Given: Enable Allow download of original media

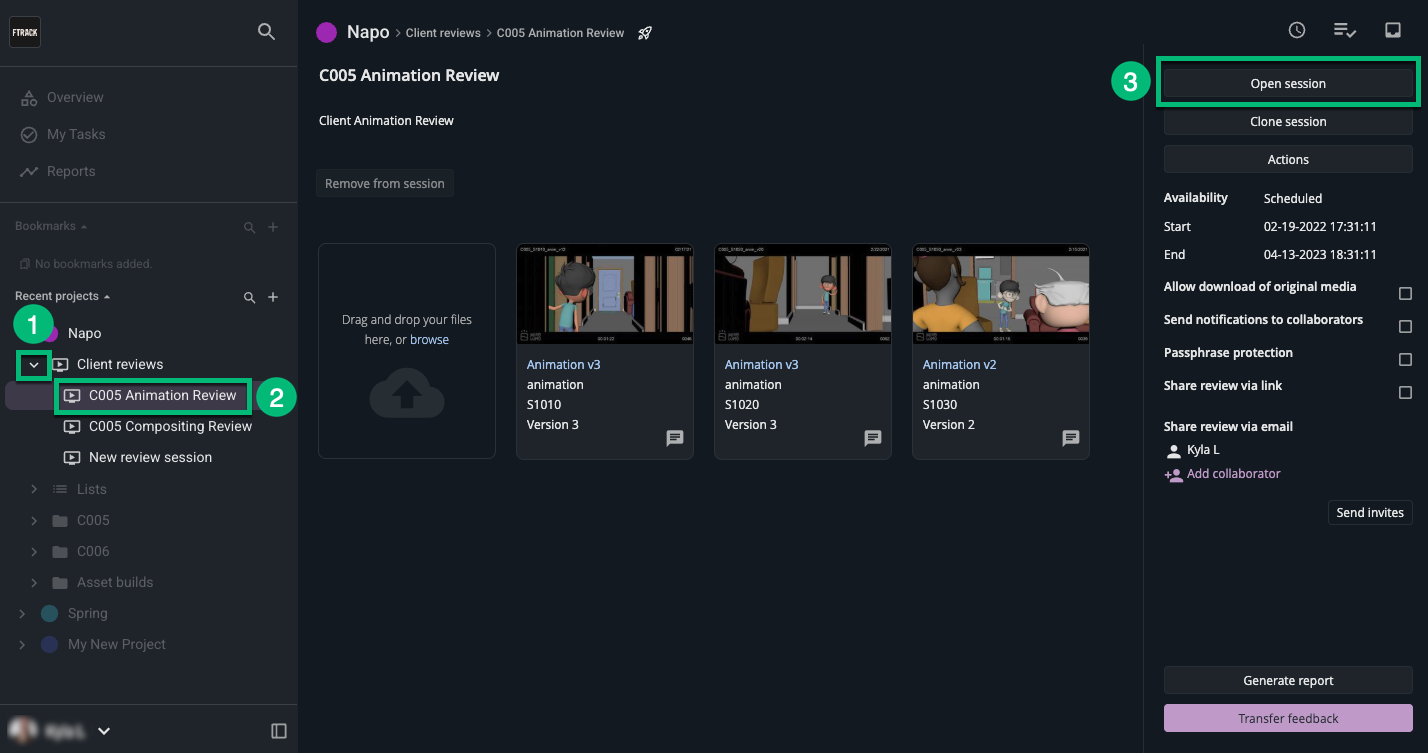Looking at the screenshot, I should 1405,293.
